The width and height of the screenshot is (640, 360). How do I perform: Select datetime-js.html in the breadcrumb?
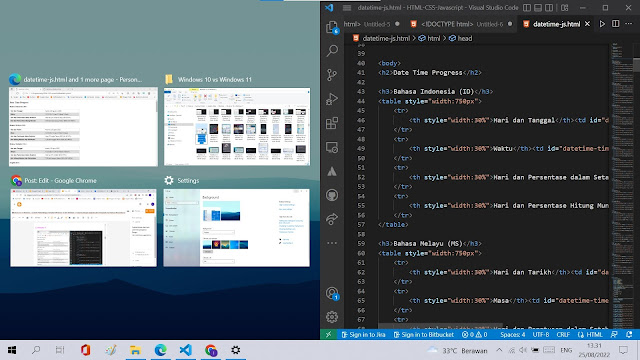coord(386,38)
